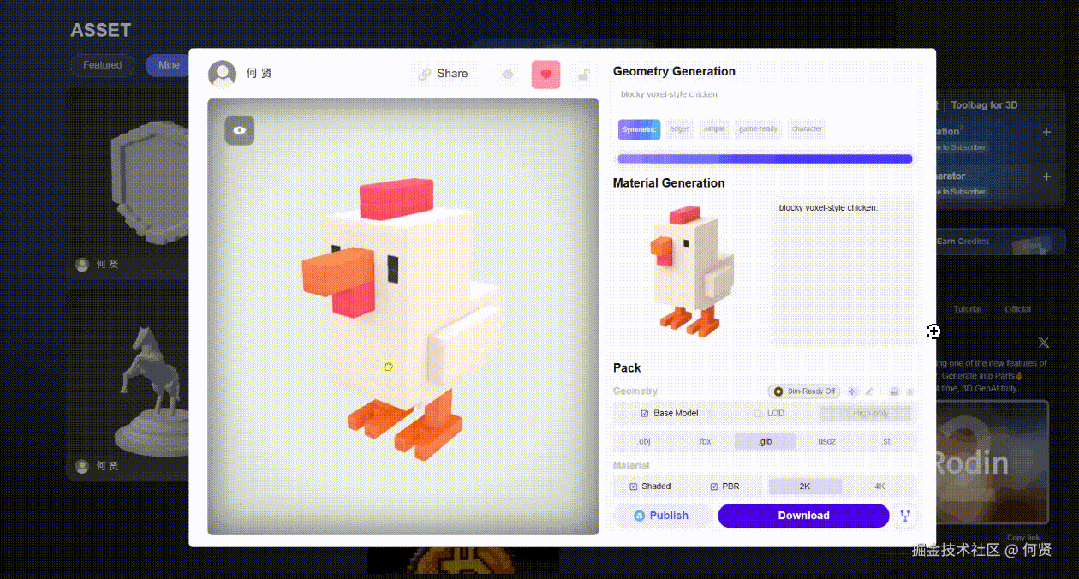Click the character tag
Viewport: 1079px width, 579px height.
[806, 129]
